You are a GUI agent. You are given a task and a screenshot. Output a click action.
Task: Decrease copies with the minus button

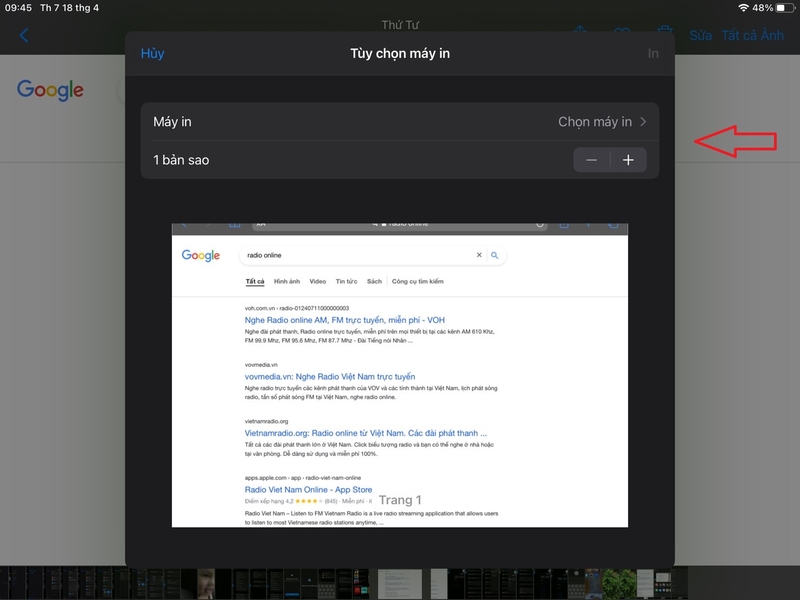[591, 160]
